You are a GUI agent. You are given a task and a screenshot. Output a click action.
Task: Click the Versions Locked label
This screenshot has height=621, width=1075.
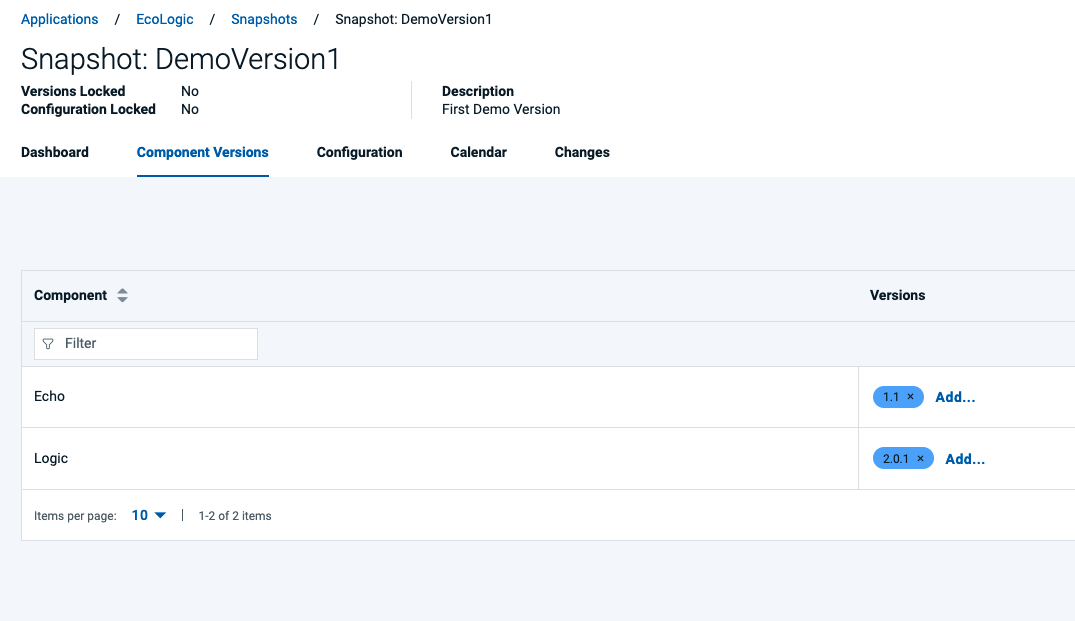coord(73,91)
